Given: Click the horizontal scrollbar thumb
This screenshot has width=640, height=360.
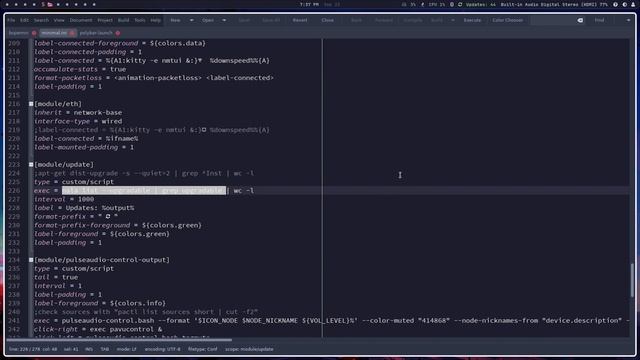Looking at the screenshot, I should tap(119, 340).
